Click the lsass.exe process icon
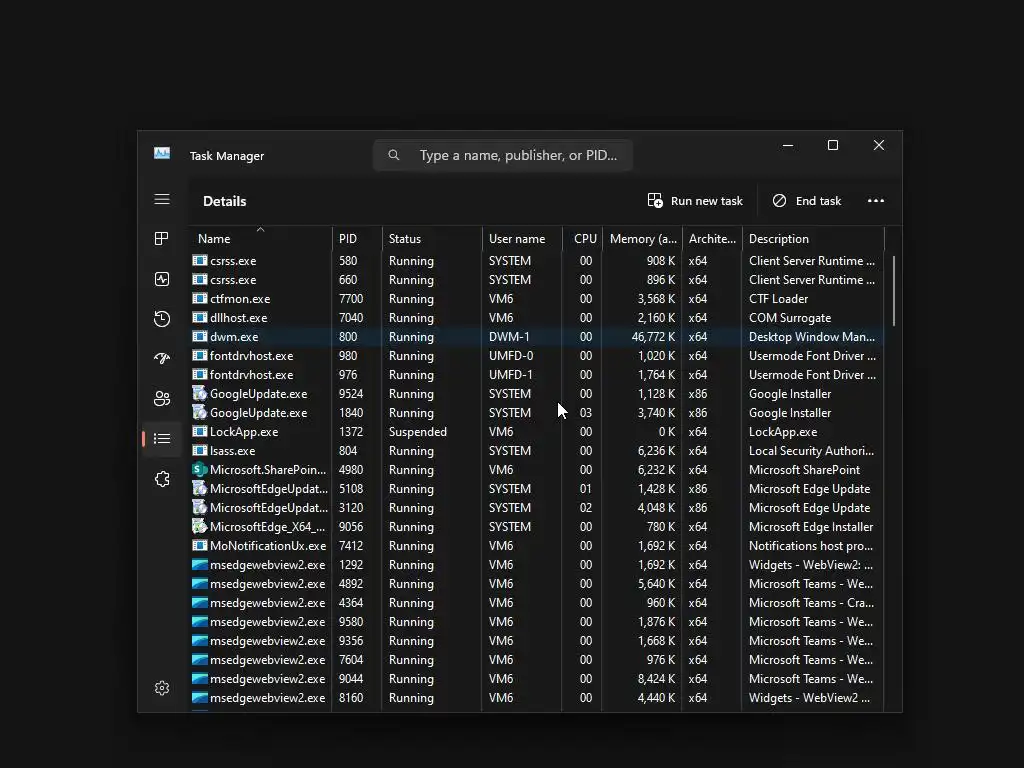Screen dimensions: 1024x768 (x=199, y=451)
